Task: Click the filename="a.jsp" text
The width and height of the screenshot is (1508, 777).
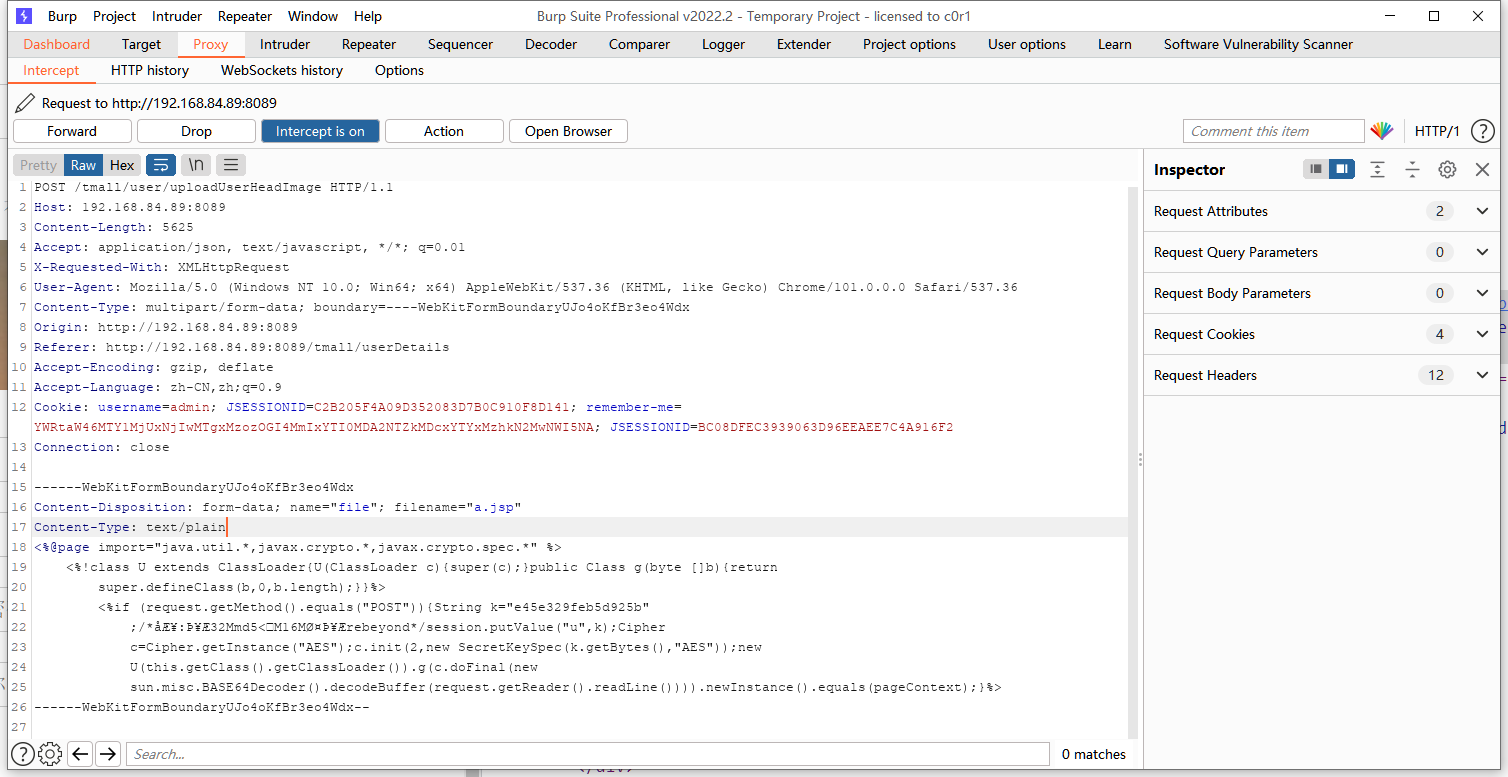Action: tap(458, 507)
